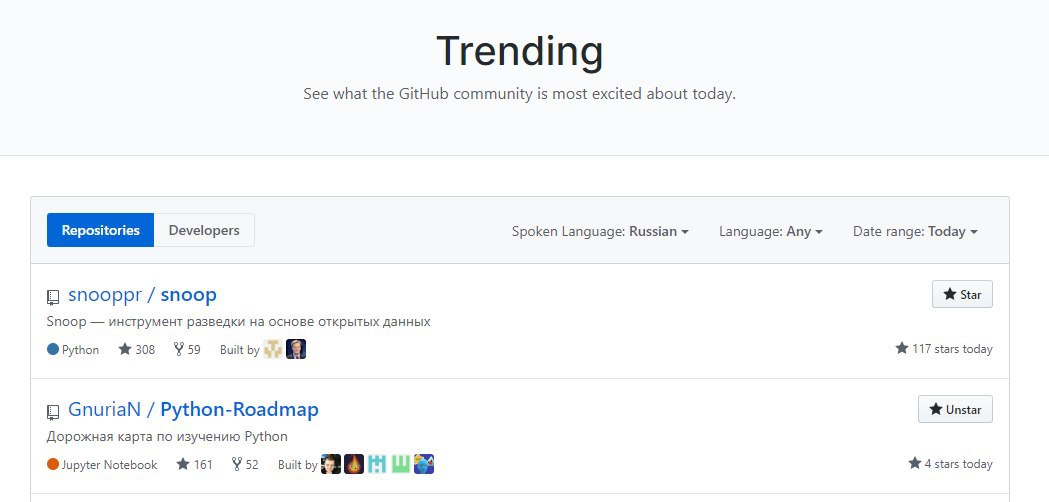Click the 'See what the GitHub community' subtitle
Viewport: 1049px width, 502px height.
(x=520, y=94)
